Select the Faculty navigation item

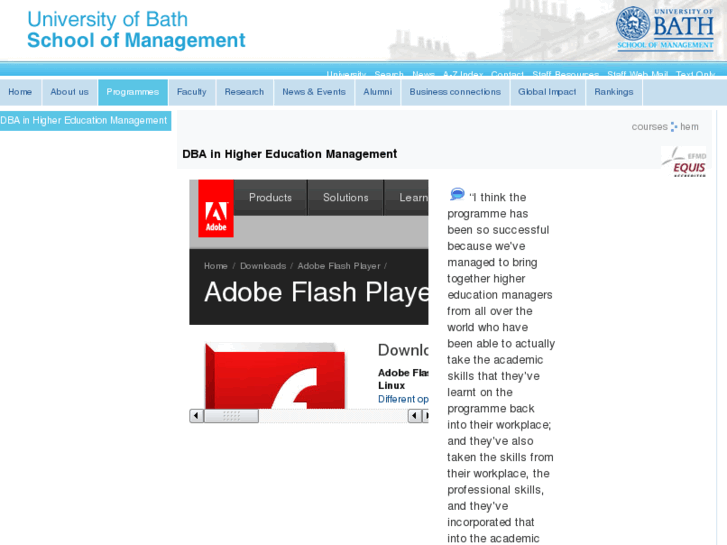point(191,92)
